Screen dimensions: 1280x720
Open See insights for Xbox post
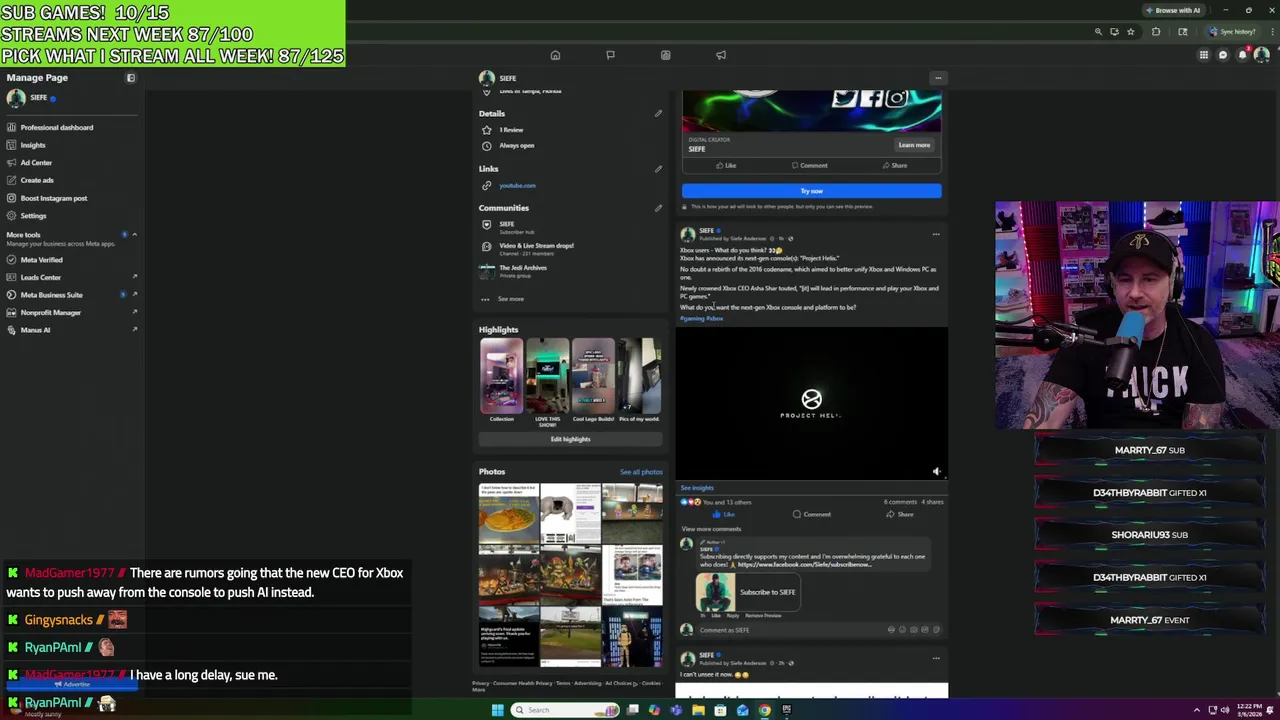coord(697,488)
